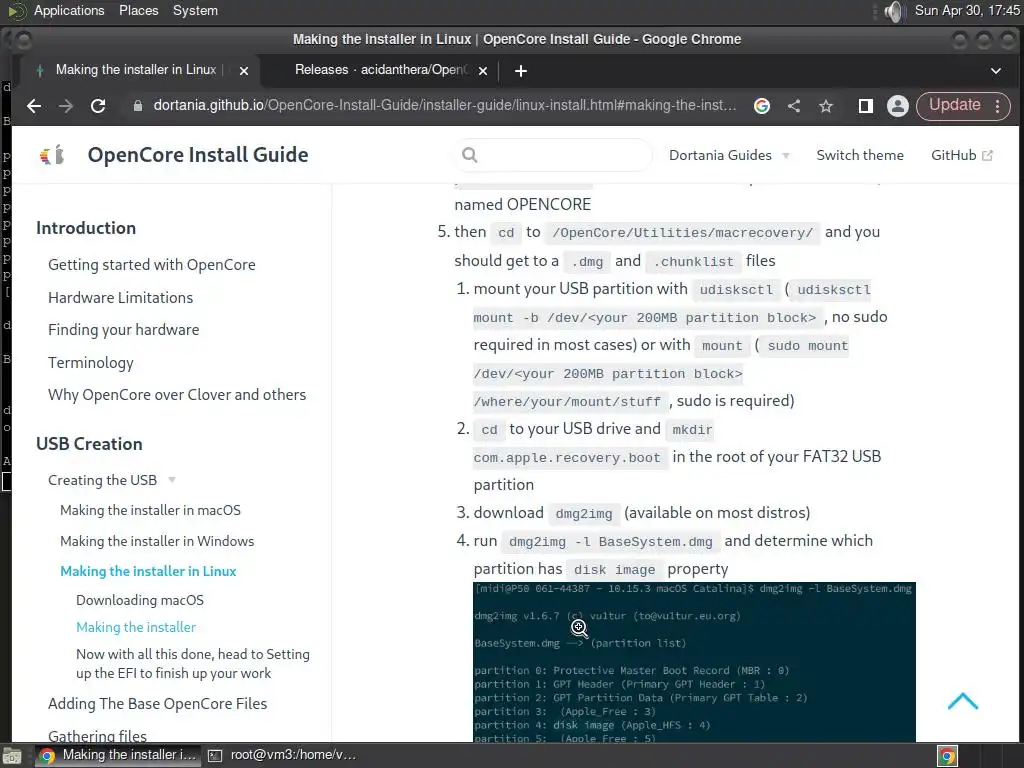Click Chrome's forward navigation arrow
The image size is (1024, 768).
pyautogui.click(x=66, y=106)
